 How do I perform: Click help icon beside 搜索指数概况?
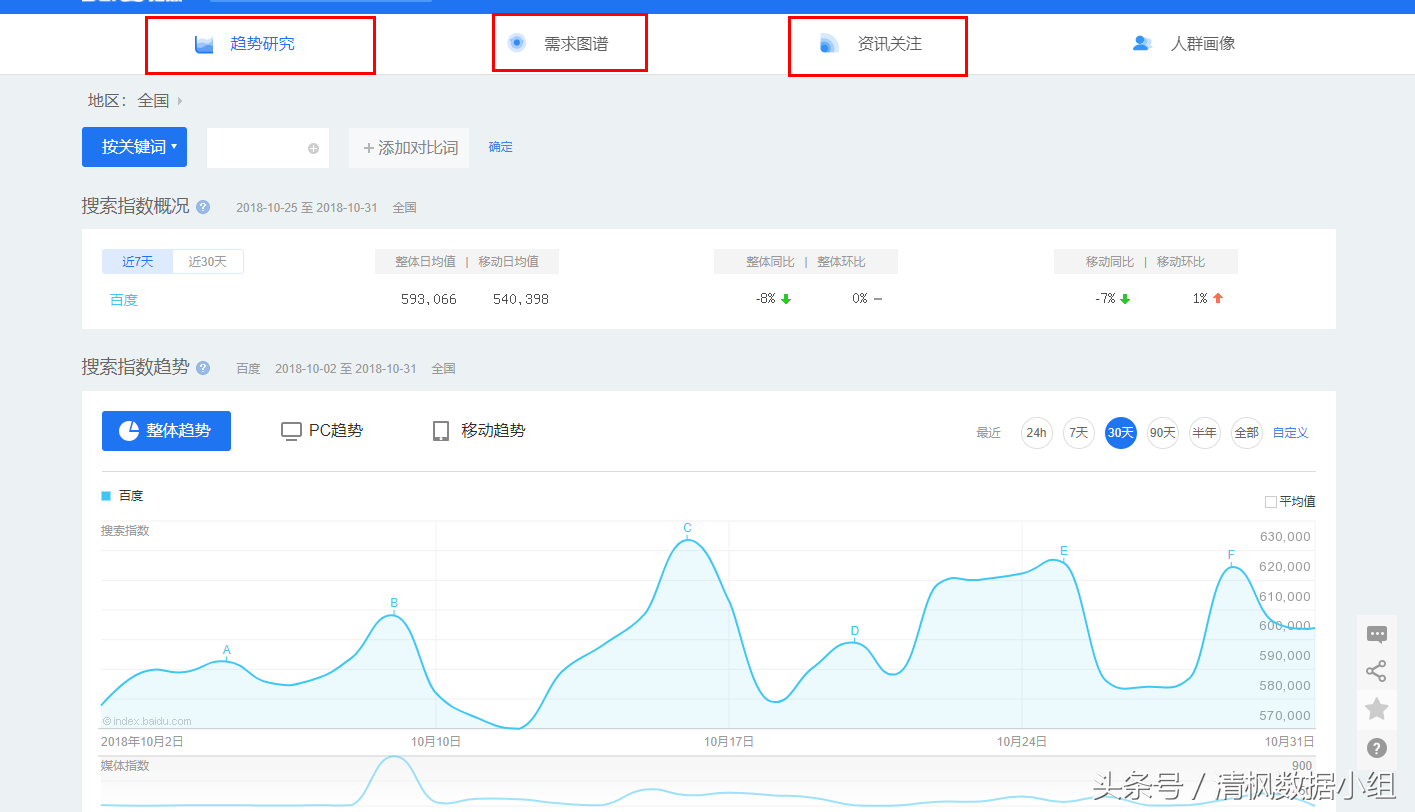(x=203, y=207)
